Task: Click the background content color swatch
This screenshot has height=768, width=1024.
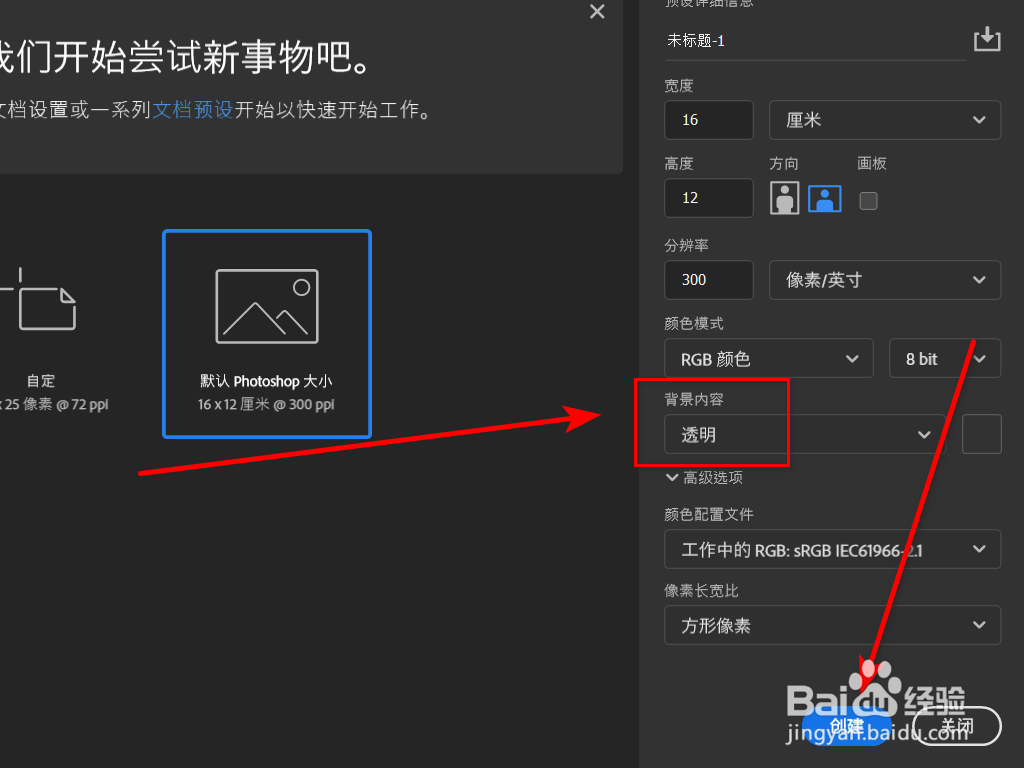Action: point(981,434)
